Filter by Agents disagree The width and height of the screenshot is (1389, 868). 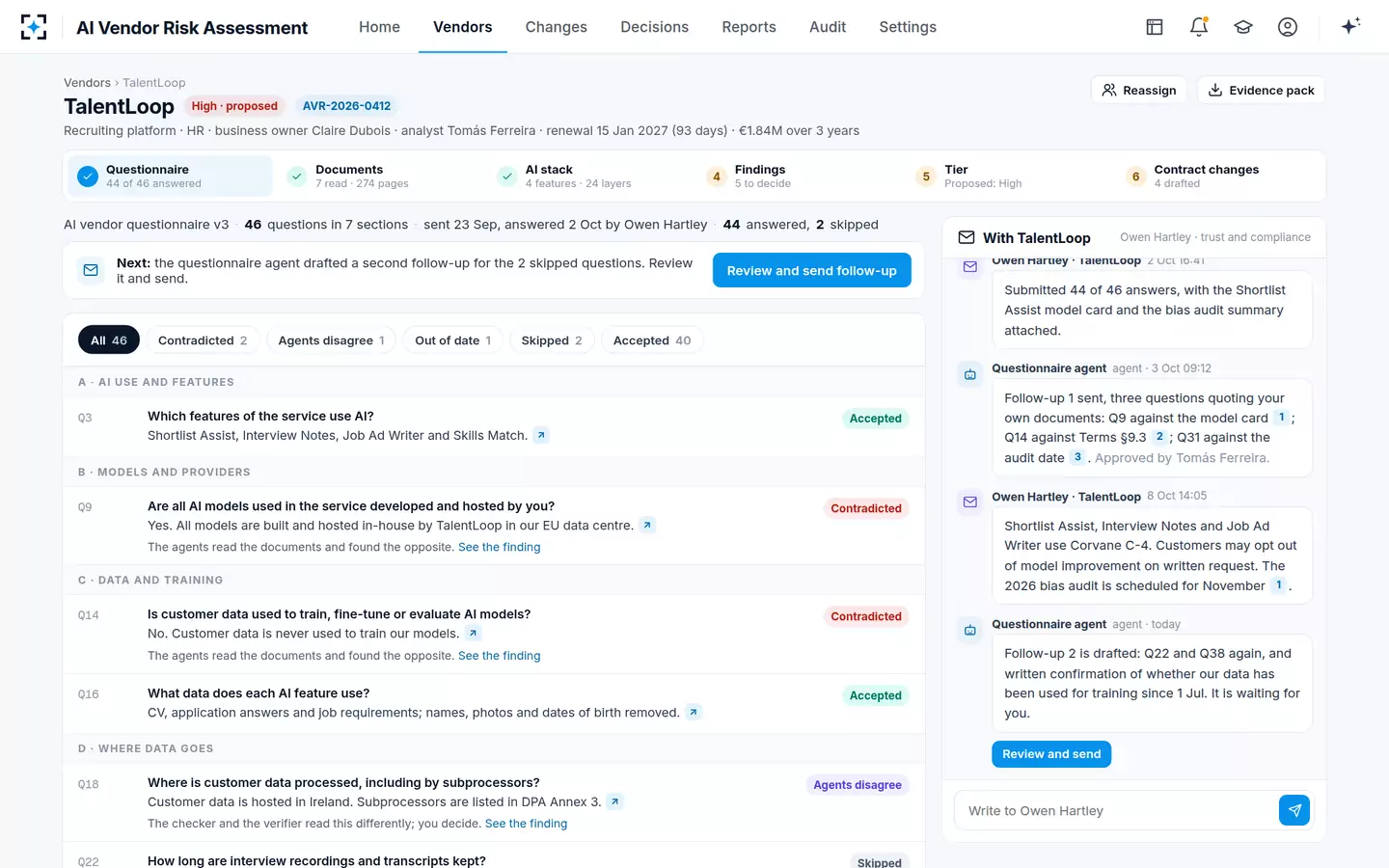click(331, 340)
